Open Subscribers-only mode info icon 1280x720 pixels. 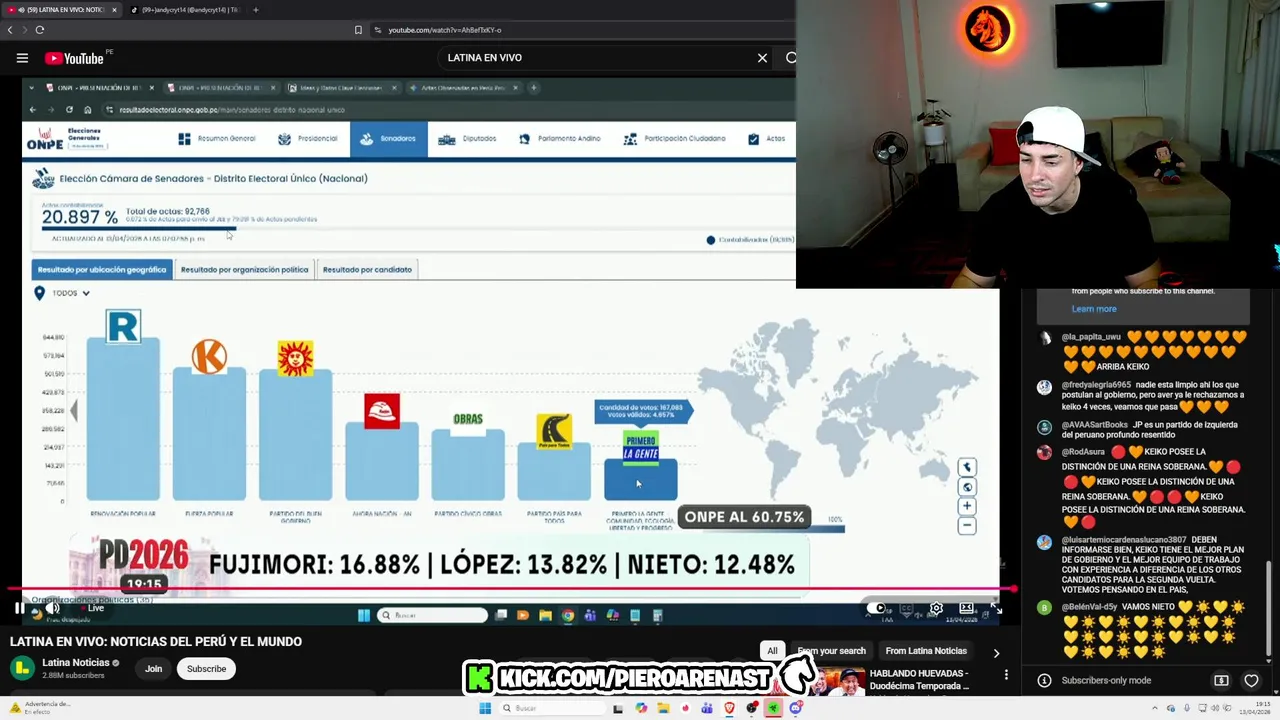pyautogui.click(x=1044, y=680)
